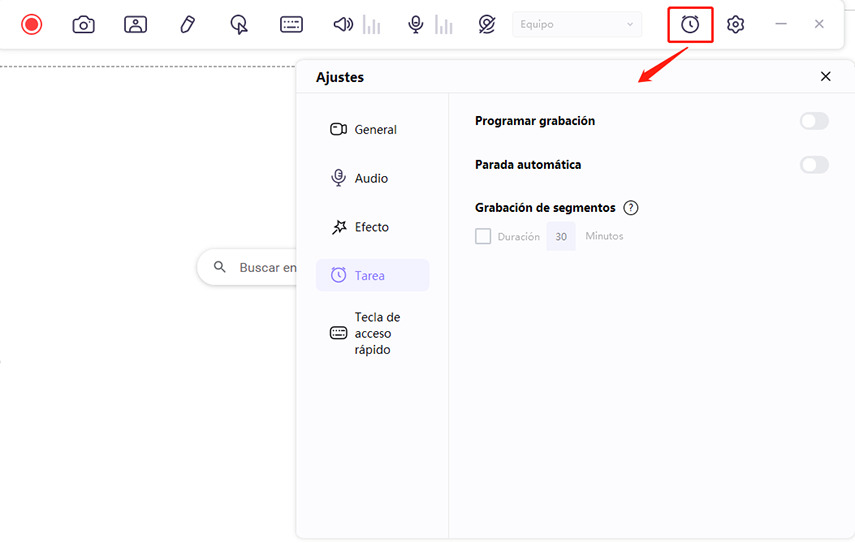
Task: Toggle the mouse cursor effect icon
Action: [239, 24]
